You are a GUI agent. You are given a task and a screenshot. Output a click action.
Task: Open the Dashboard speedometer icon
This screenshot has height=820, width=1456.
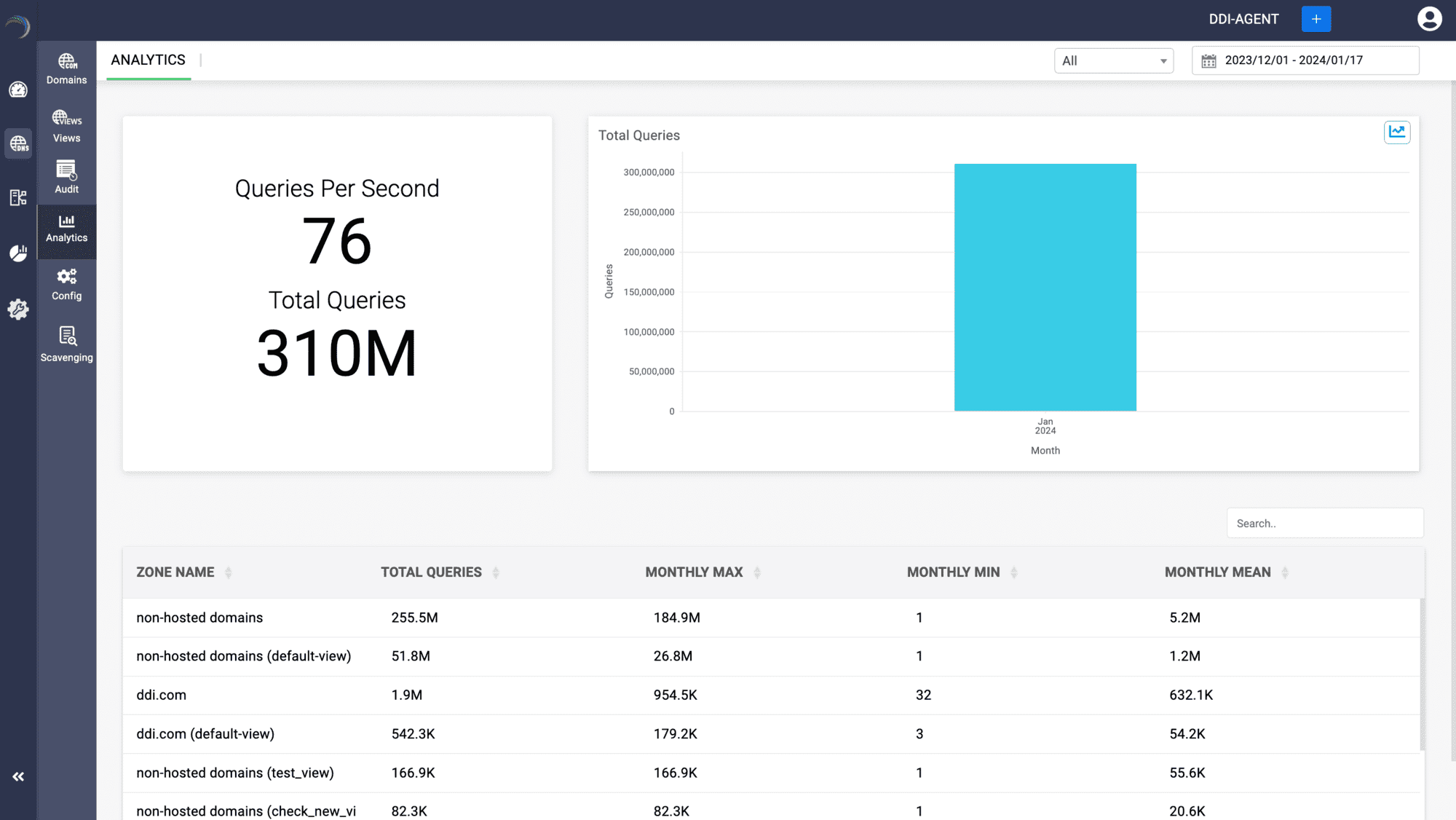18,90
